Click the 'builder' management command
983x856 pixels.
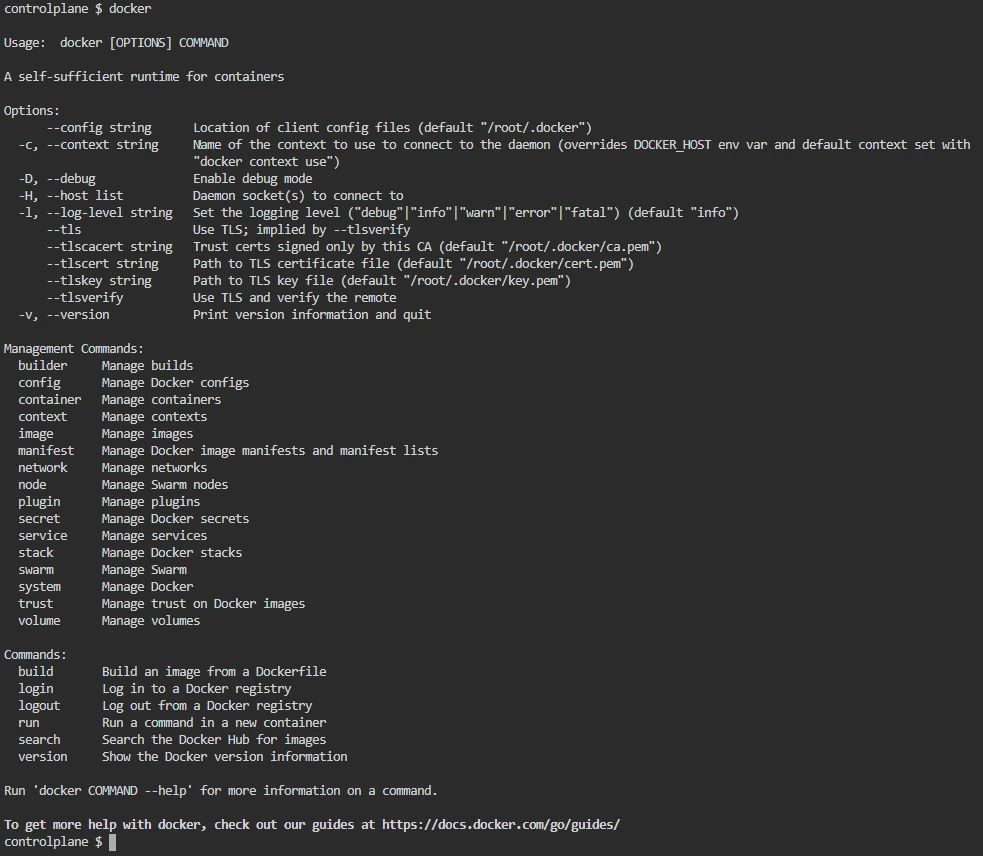click(x=43, y=366)
